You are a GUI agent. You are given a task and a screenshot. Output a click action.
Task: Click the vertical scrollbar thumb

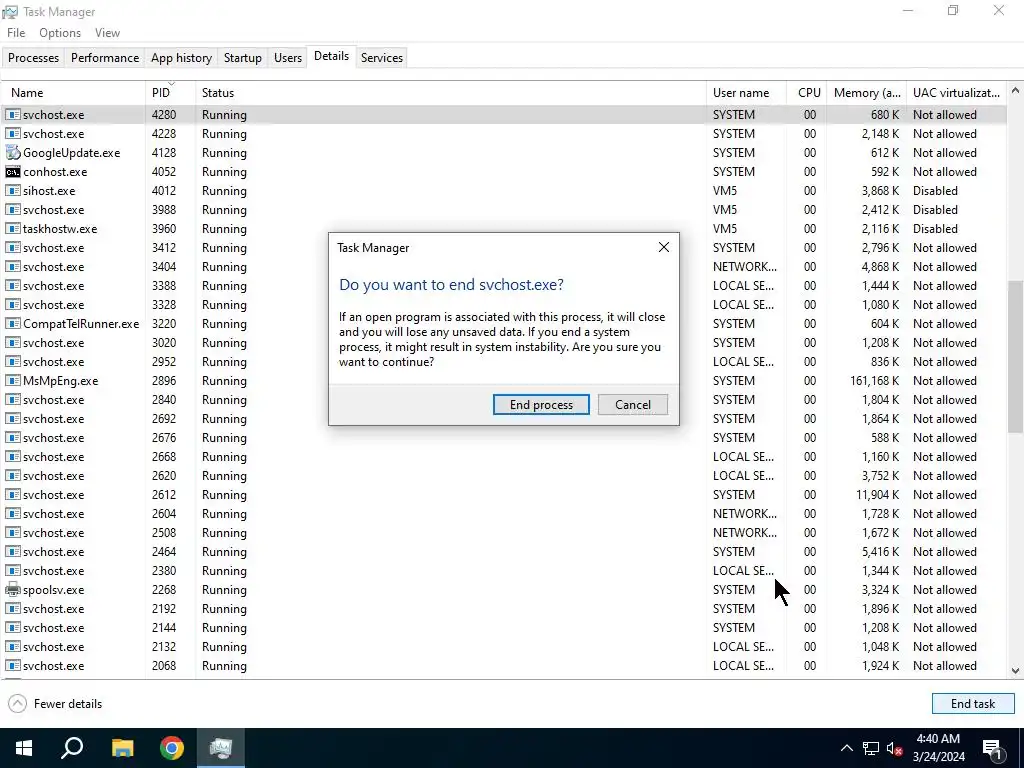point(1015,357)
